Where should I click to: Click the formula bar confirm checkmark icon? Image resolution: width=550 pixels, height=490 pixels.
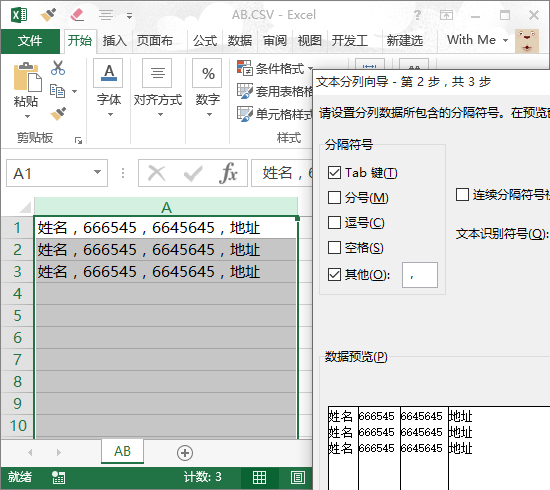pos(193,173)
